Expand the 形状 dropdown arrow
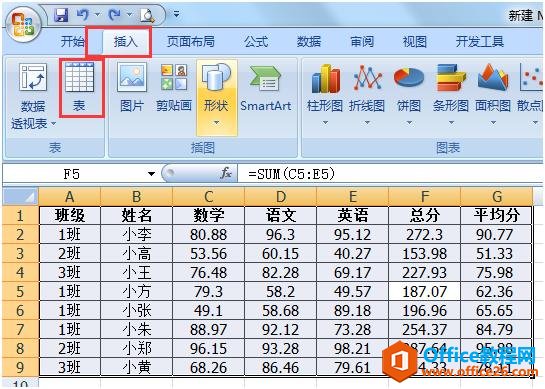 (x=217, y=123)
